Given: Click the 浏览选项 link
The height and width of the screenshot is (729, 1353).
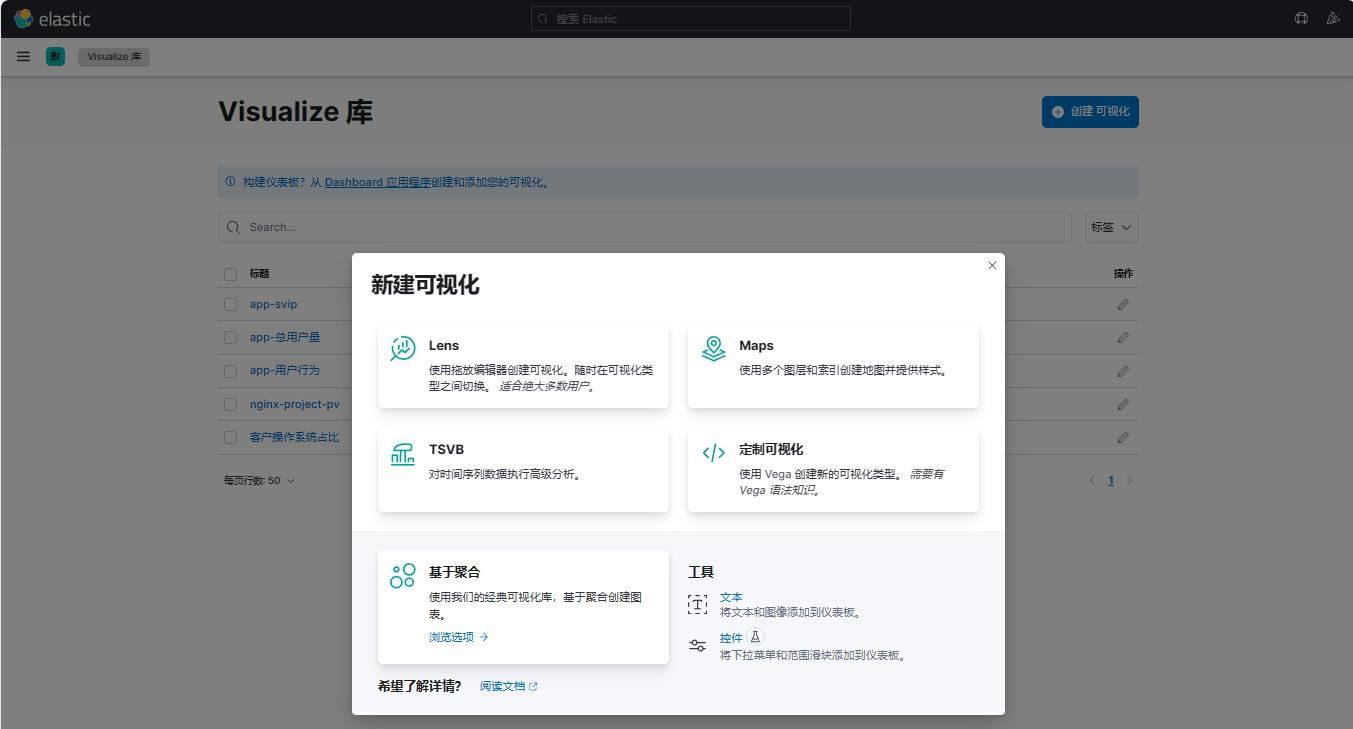Looking at the screenshot, I should pos(458,637).
